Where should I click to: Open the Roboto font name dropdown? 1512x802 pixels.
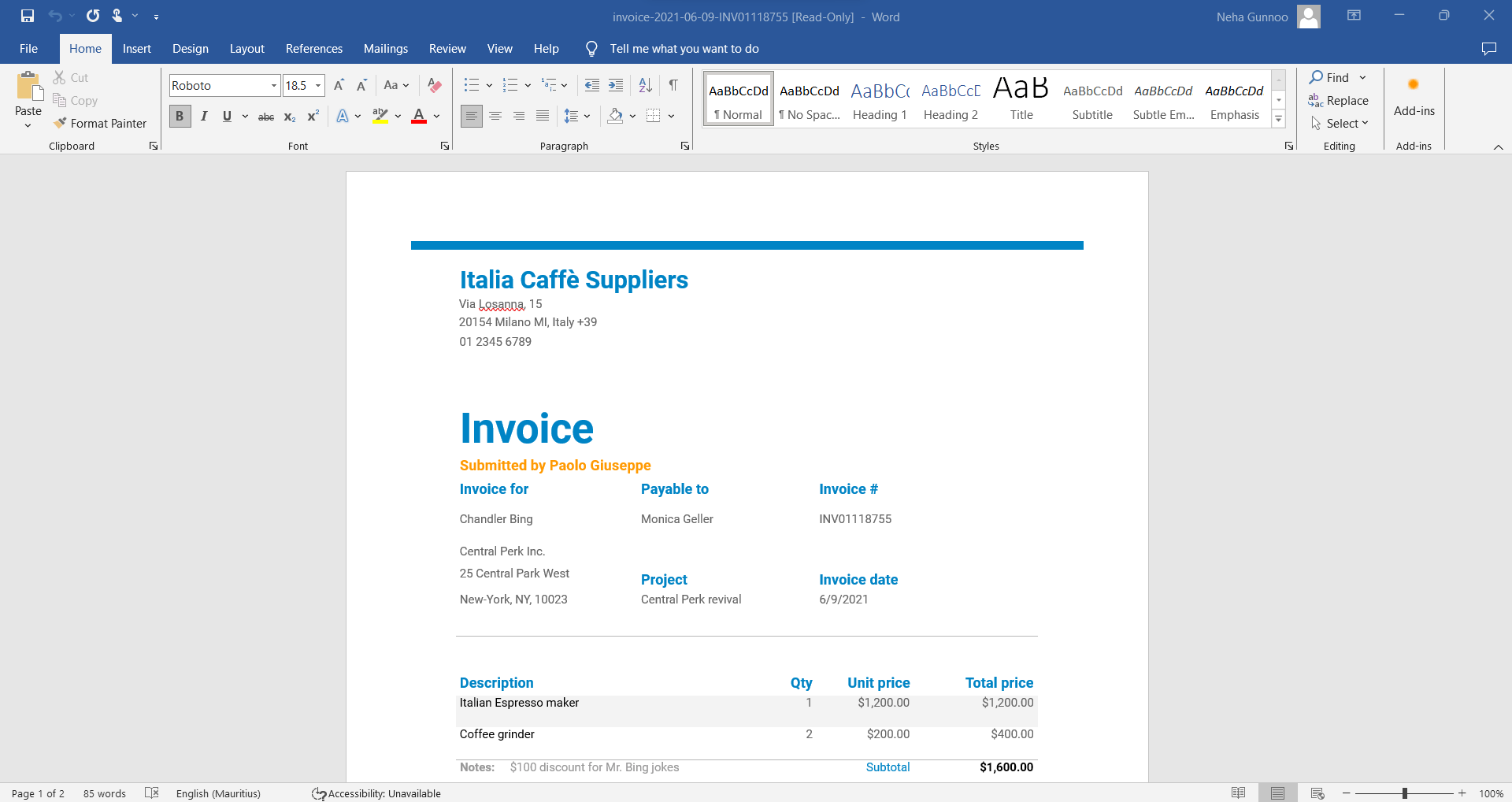coord(273,85)
